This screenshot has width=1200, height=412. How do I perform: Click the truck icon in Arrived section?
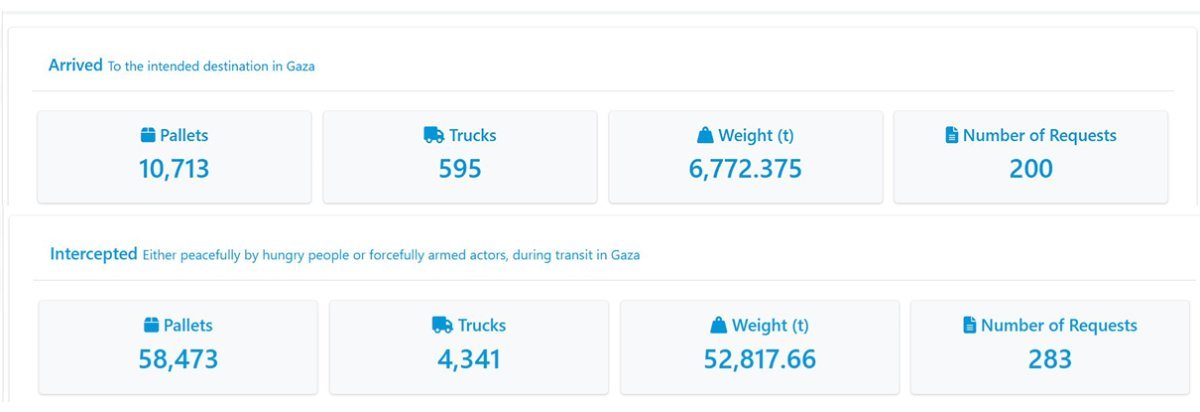(x=433, y=135)
